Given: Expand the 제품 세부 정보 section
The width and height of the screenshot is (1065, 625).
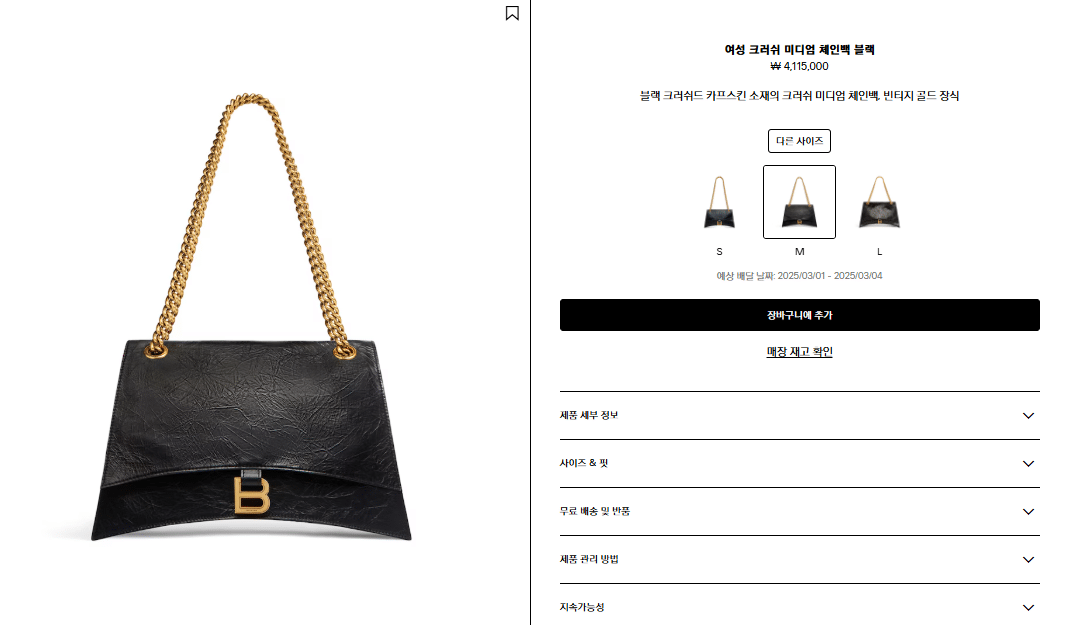Looking at the screenshot, I should [x=799, y=415].
